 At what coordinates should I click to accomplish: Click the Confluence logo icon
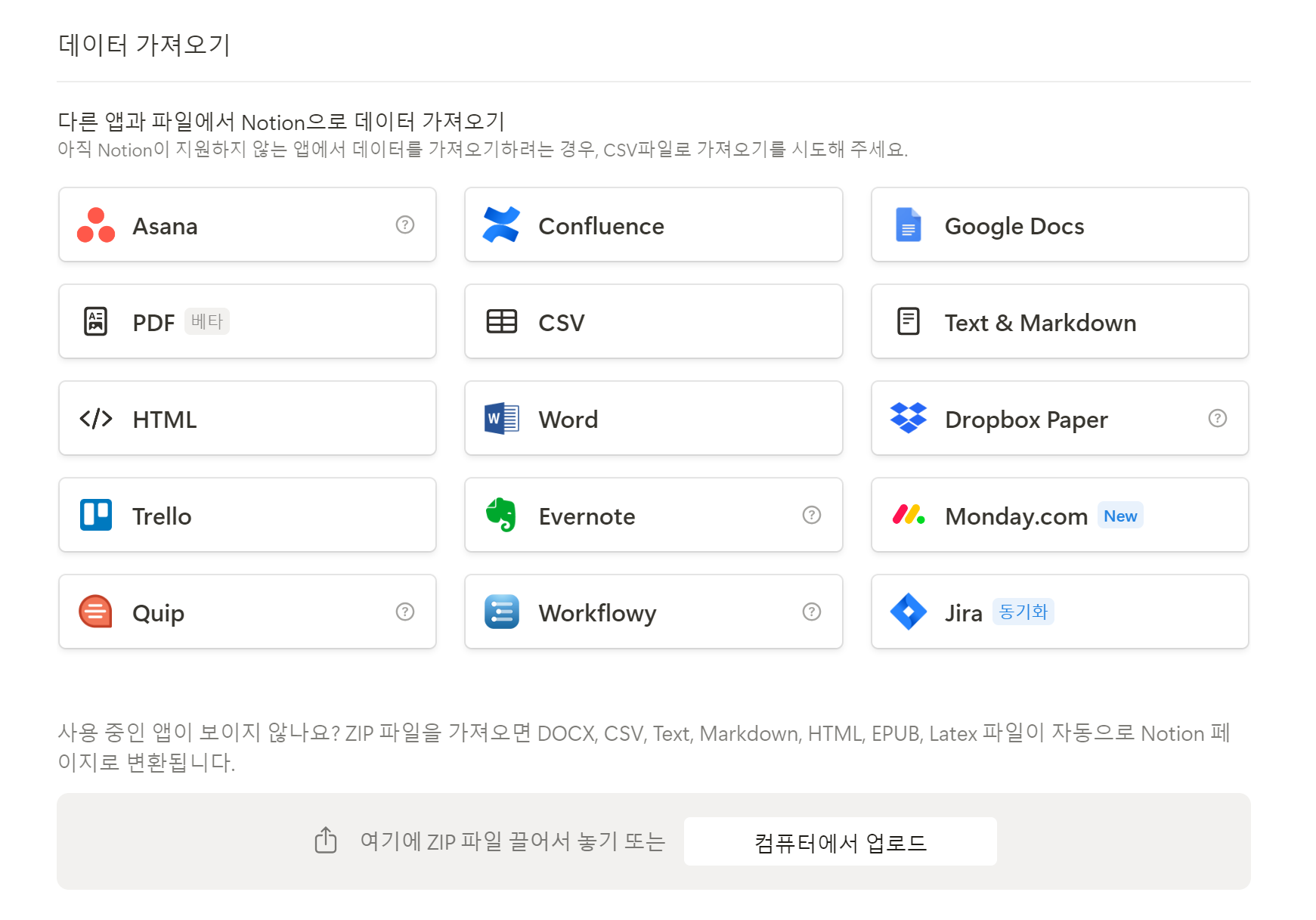click(x=501, y=225)
